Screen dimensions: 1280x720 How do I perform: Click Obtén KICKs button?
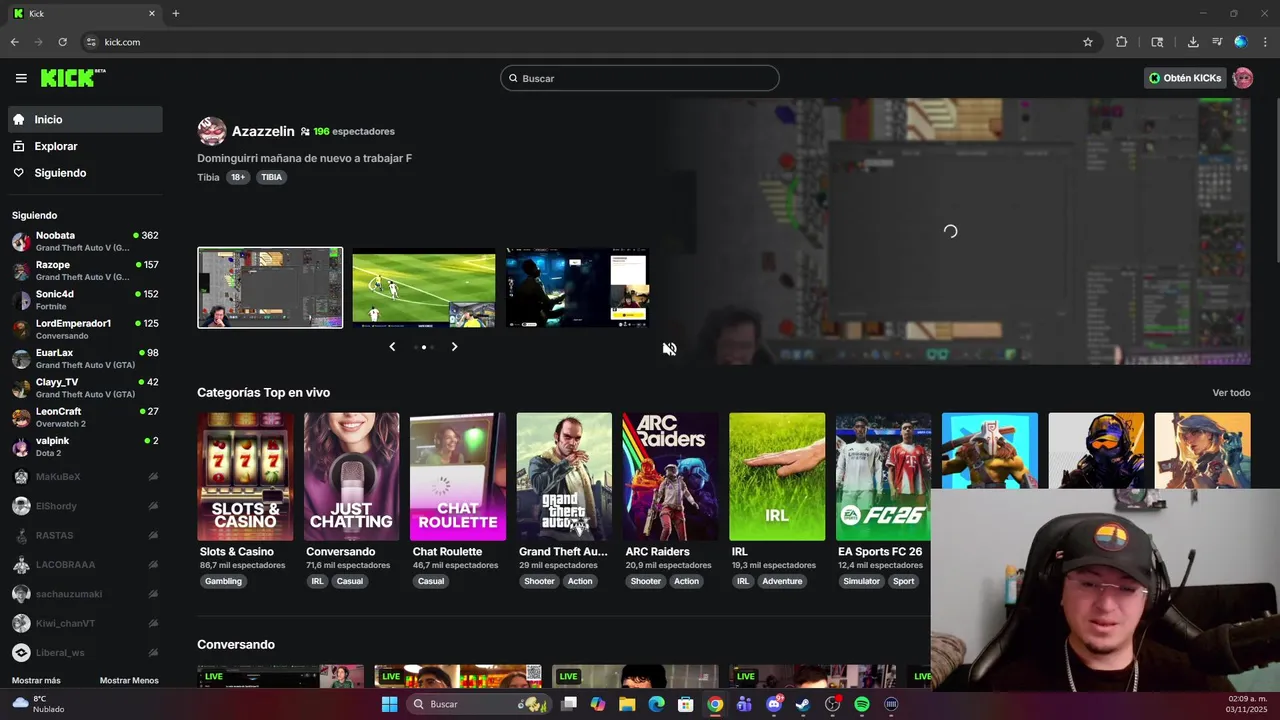pos(1185,78)
